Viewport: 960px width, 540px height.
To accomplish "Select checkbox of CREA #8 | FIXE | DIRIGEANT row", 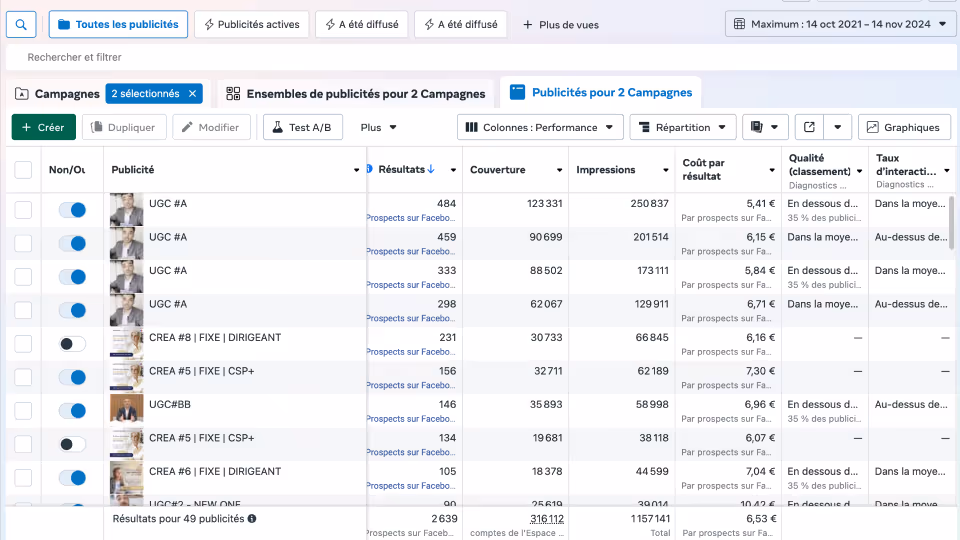I will coord(23,344).
